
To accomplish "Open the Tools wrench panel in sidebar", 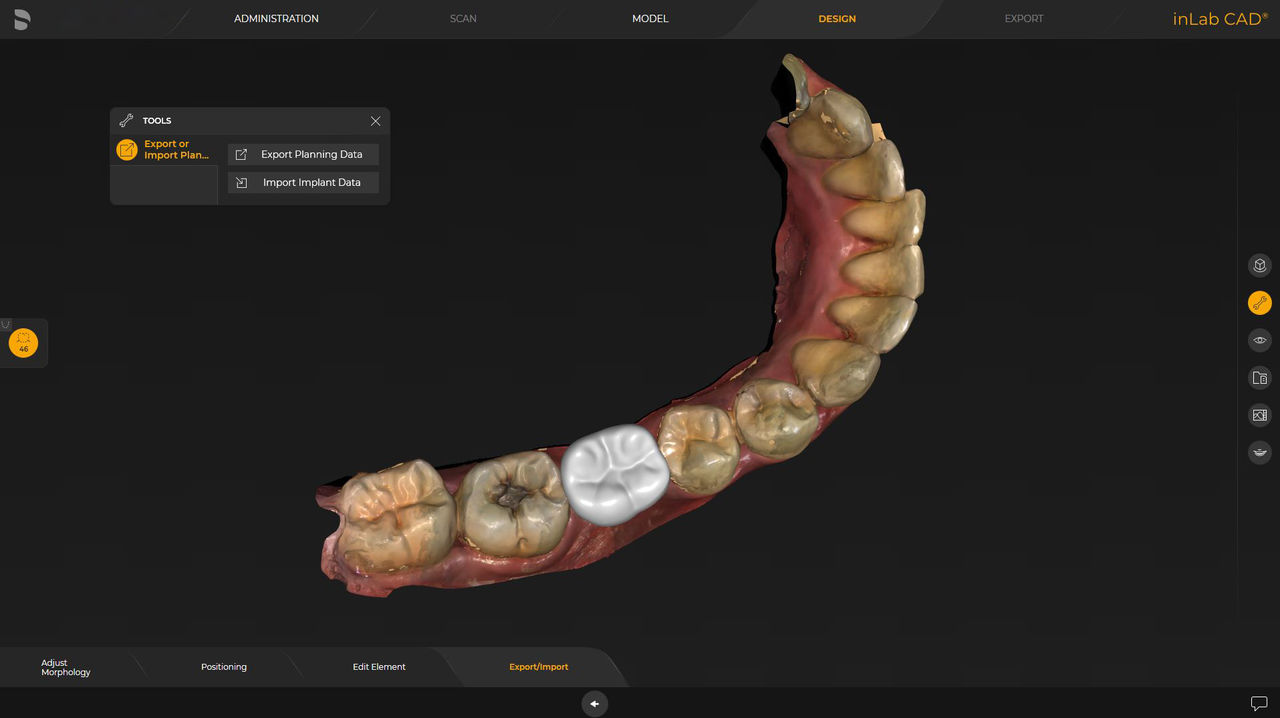I will coord(1259,302).
